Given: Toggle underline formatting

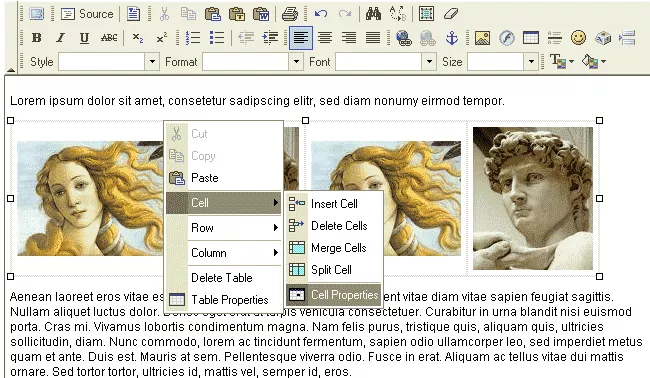Looking at the screenshot, I should tap(85, 38).
